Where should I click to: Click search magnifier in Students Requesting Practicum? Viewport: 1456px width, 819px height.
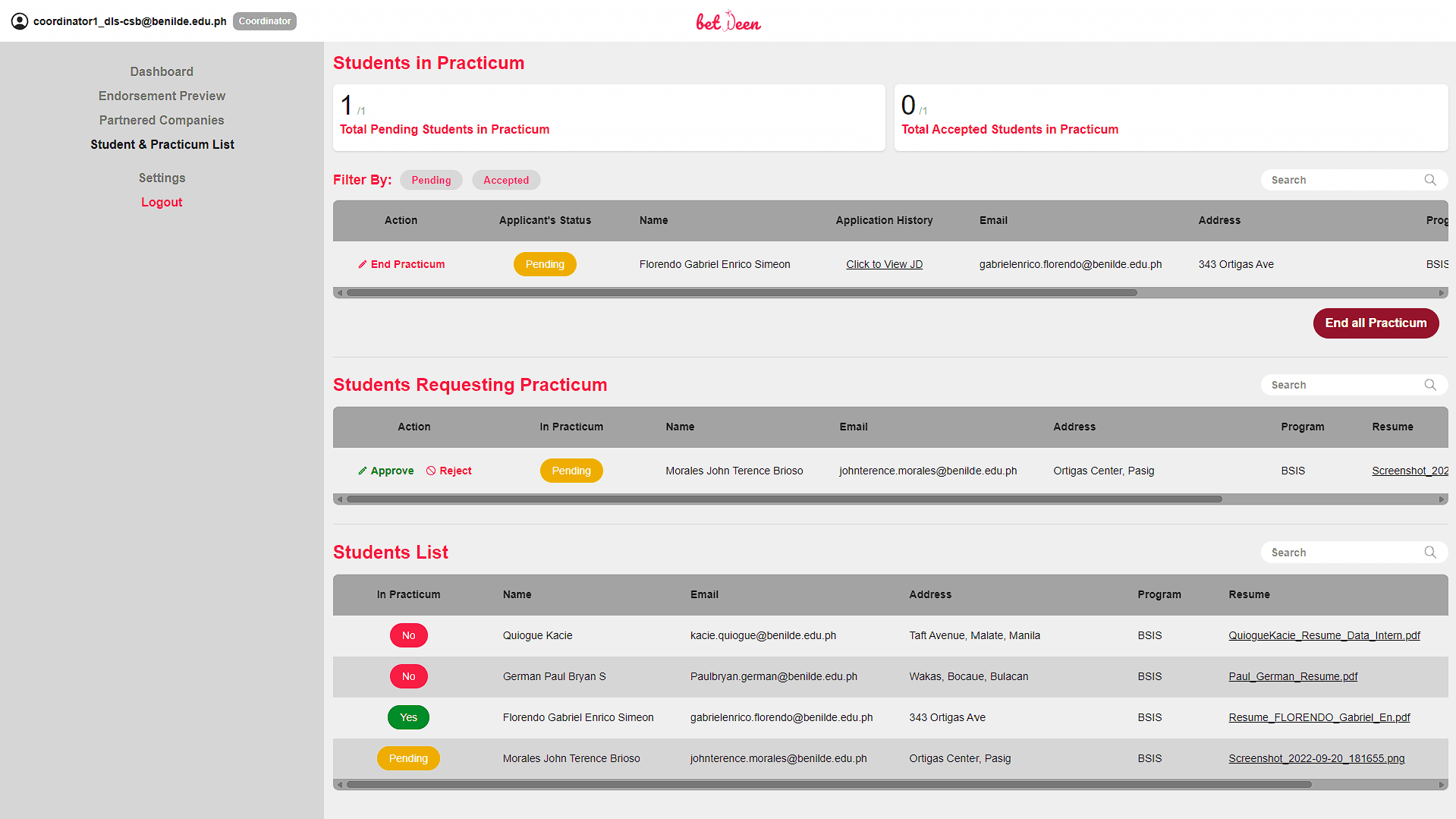(1429, 385)
